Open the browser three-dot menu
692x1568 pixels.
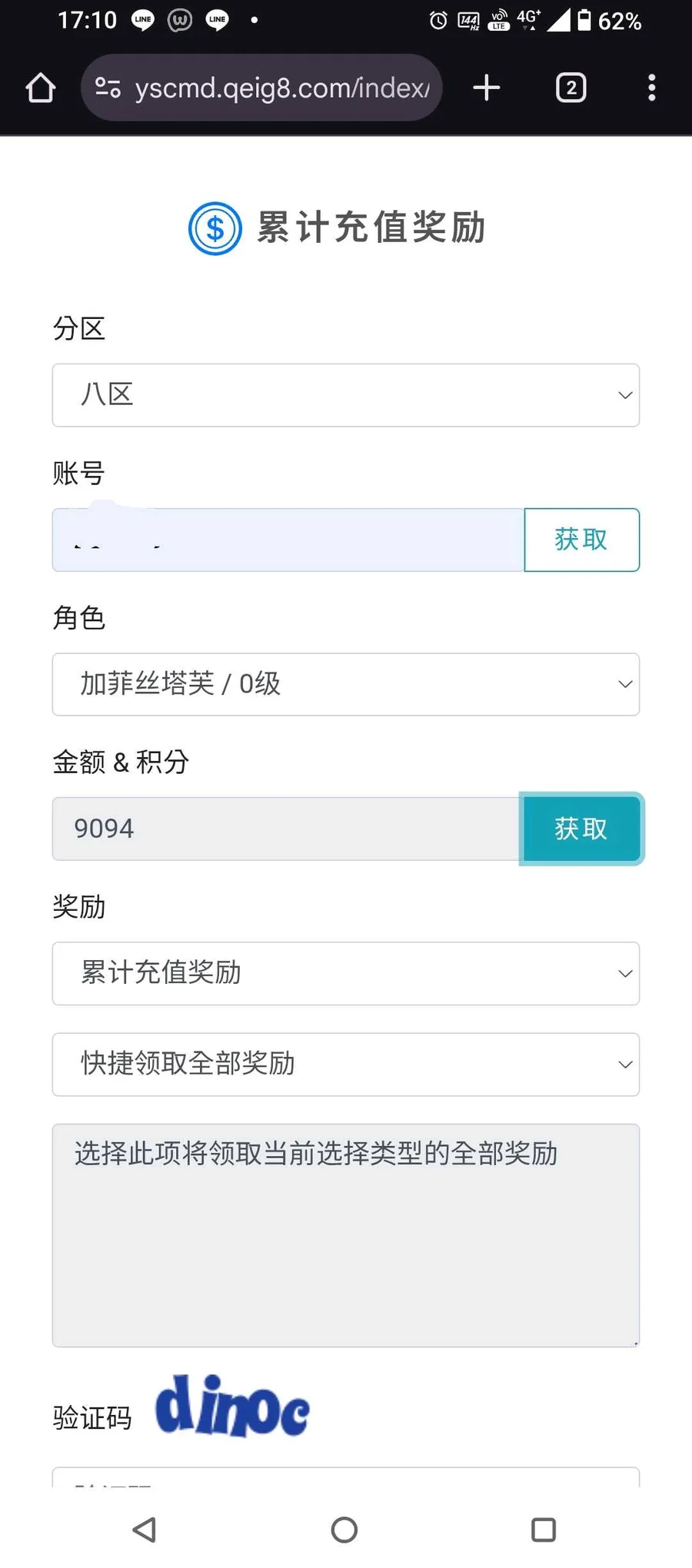(652, 88)
